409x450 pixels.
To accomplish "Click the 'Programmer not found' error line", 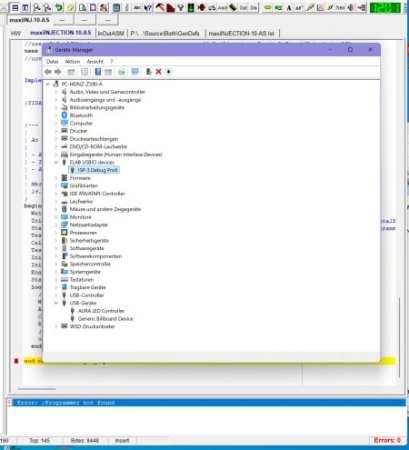I will (206, 403).
